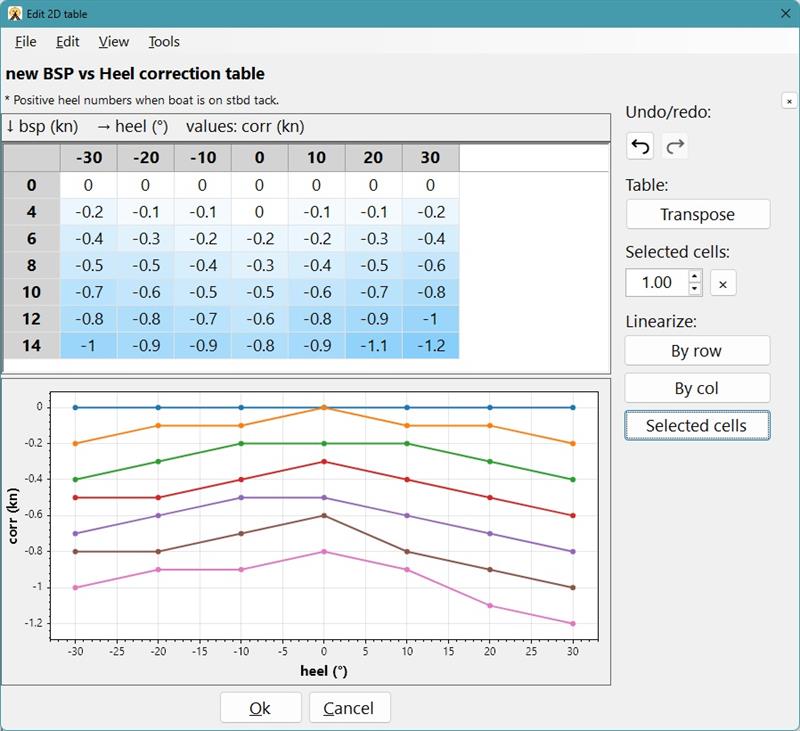Click green line point at heel -30
The height and width of the screenshot is (731, 800).
coord(76,480)
